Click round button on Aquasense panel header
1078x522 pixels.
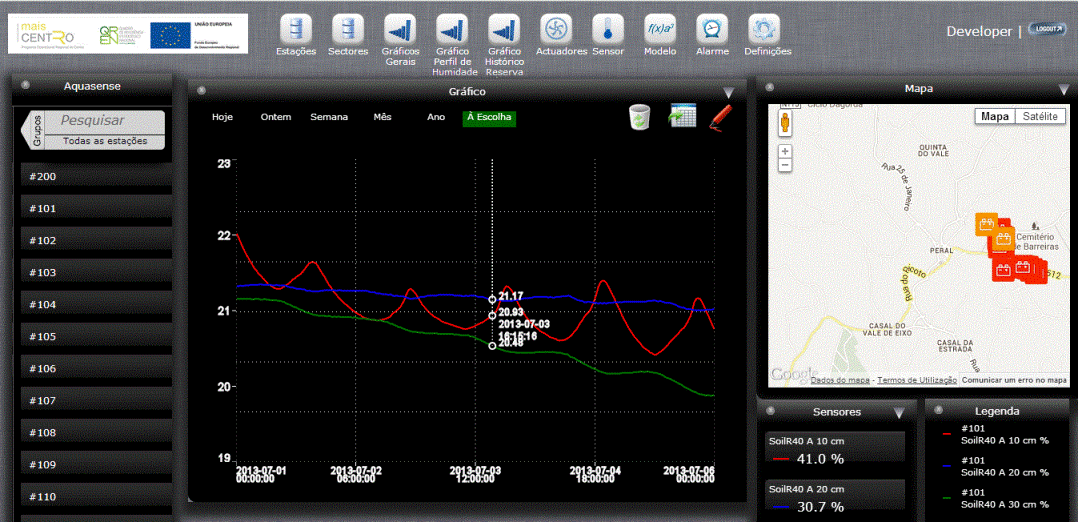tap(25, 85)
